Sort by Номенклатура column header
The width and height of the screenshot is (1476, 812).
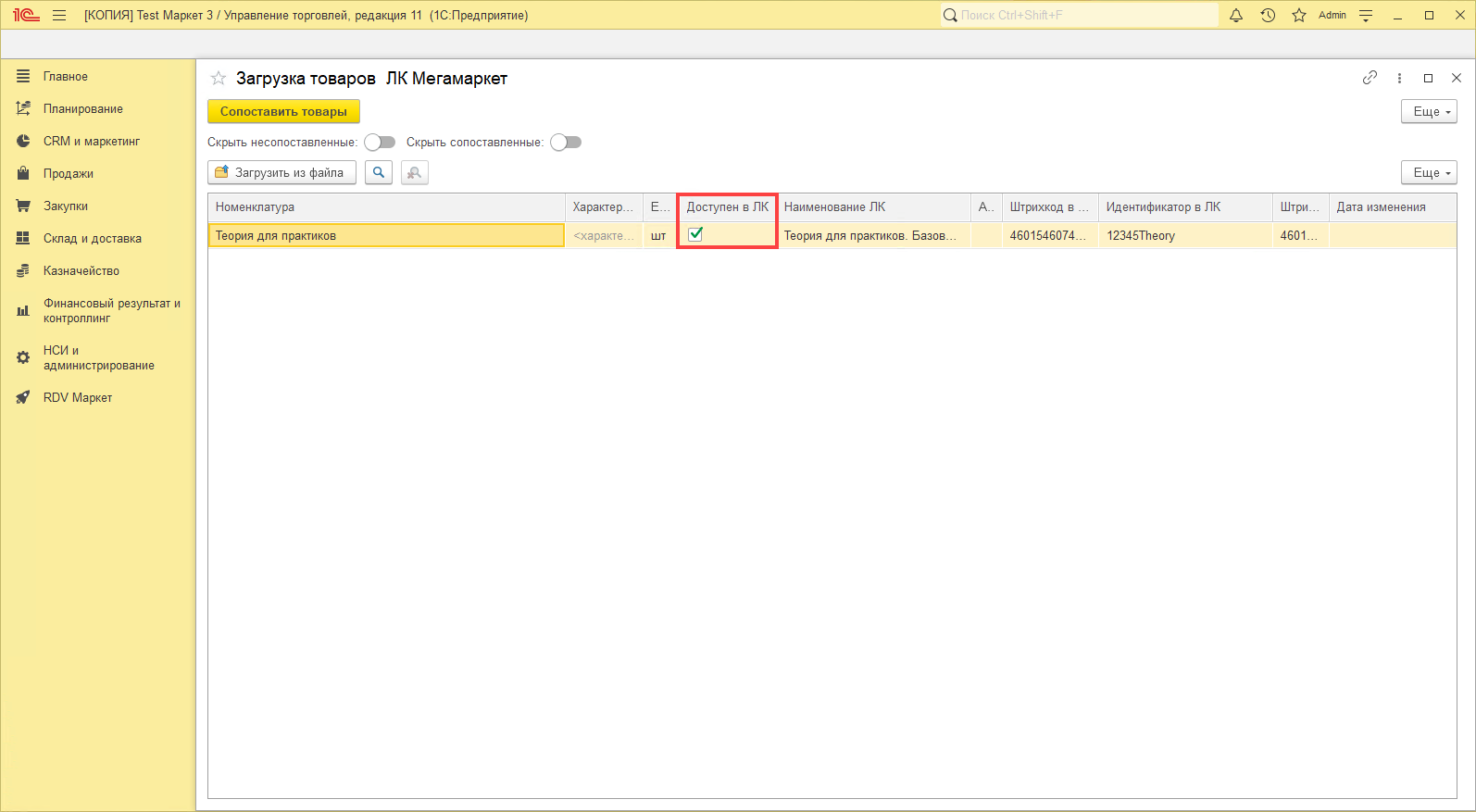pyautogui.click(x=386, y=206)
